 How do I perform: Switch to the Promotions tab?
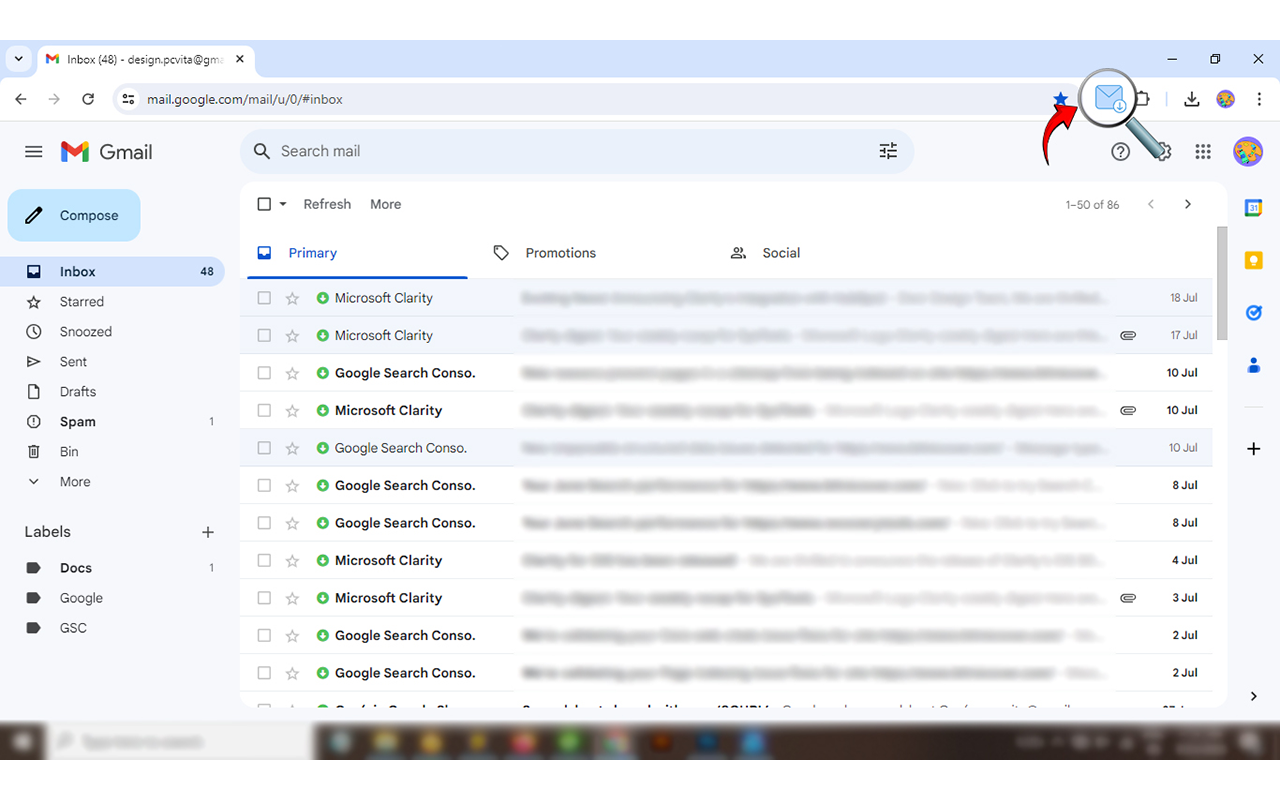(x=560, y=252)
